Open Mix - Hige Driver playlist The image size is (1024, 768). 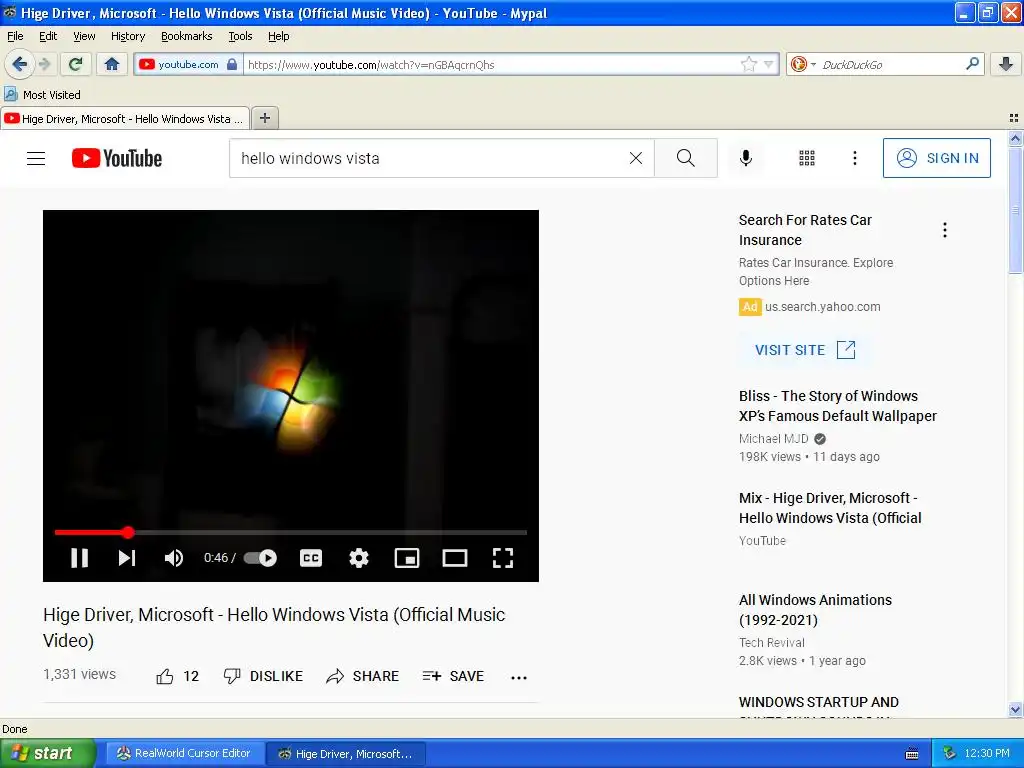(x=830, y=508)
